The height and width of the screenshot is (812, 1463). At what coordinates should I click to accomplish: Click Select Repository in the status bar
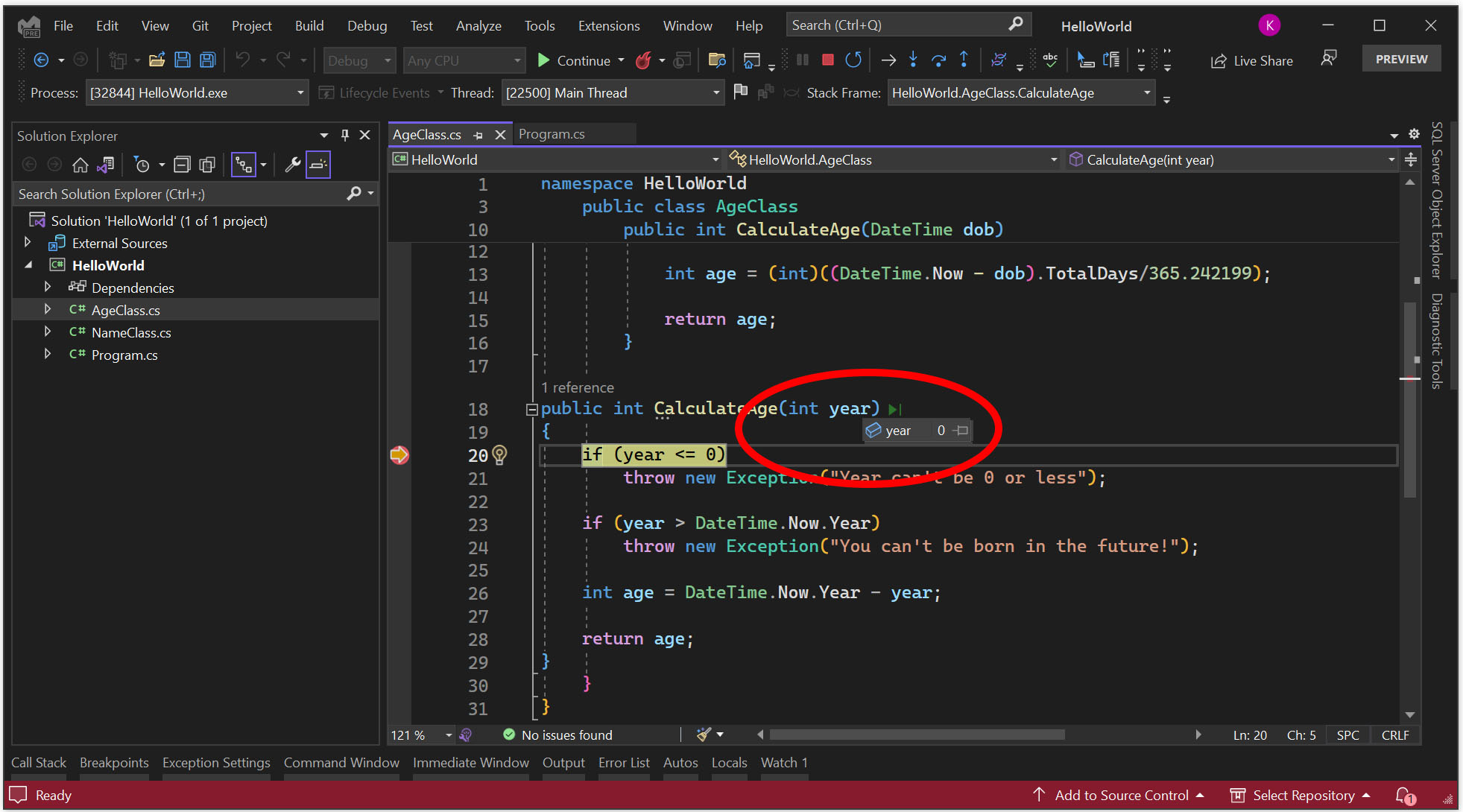[1304, 795]
